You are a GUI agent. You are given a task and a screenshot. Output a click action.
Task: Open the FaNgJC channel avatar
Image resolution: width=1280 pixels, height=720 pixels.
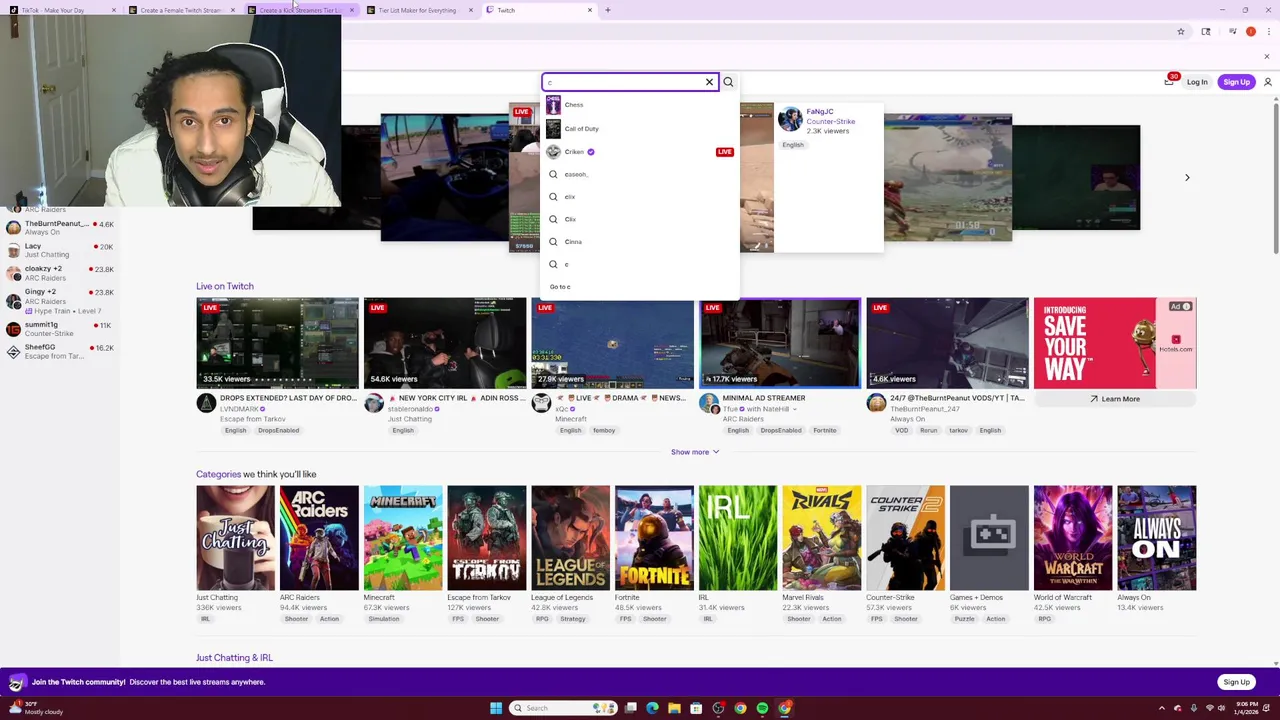coord(790,120)
